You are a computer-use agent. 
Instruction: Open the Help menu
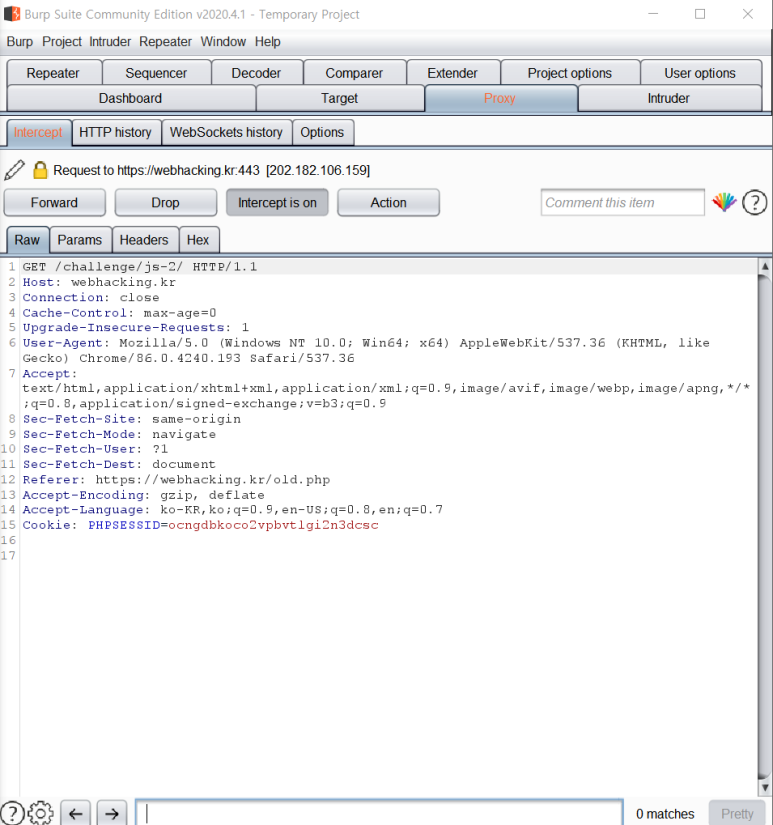pos(267,42)
